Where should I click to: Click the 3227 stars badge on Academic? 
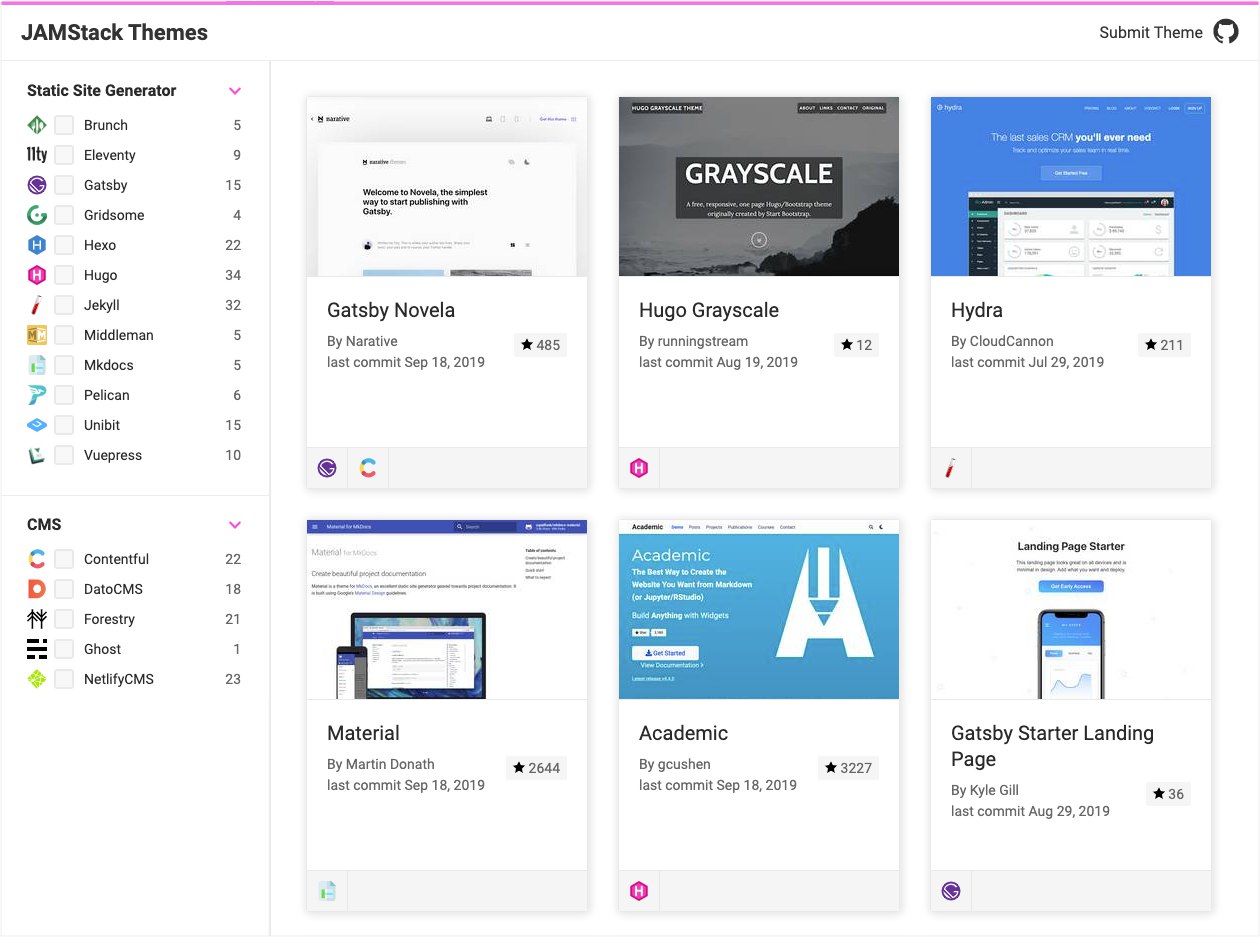[848, 768]
